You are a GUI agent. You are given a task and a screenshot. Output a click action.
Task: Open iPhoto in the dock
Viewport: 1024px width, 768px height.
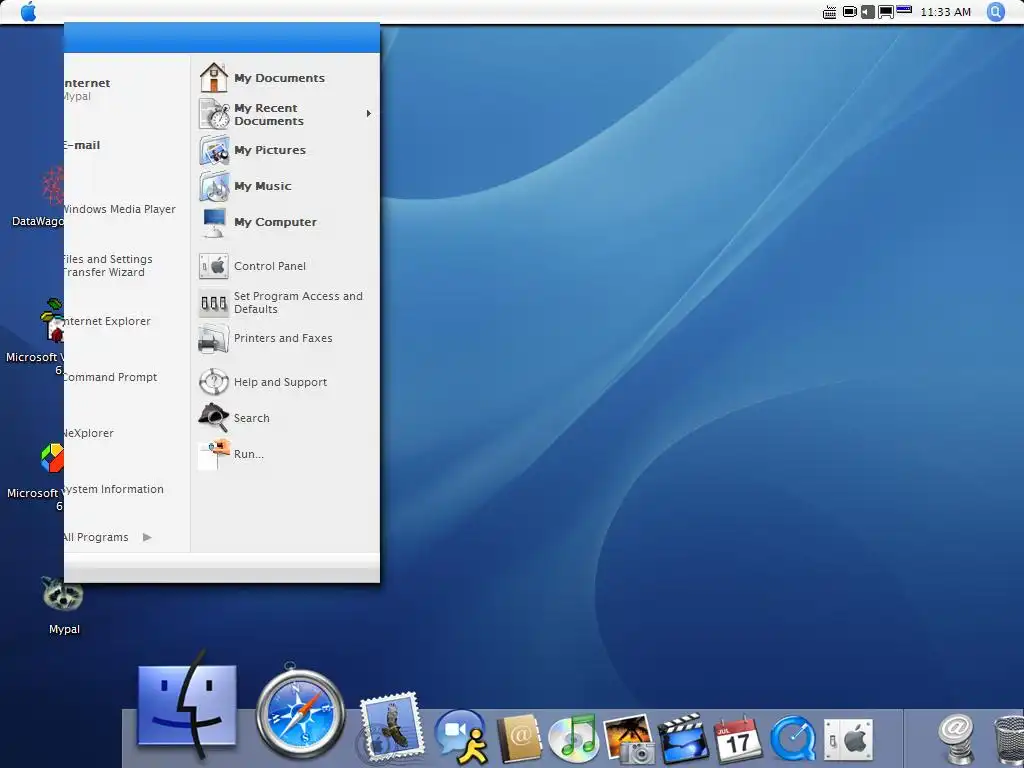pyautogui.click(x=628, y=738)
